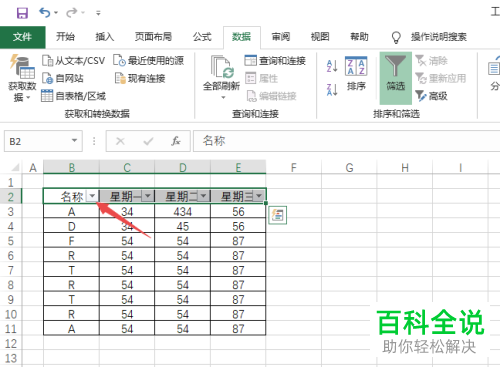Click the 全部刷新 icon
This screenshot has height=367, width=500.
(x=222, y=67)
